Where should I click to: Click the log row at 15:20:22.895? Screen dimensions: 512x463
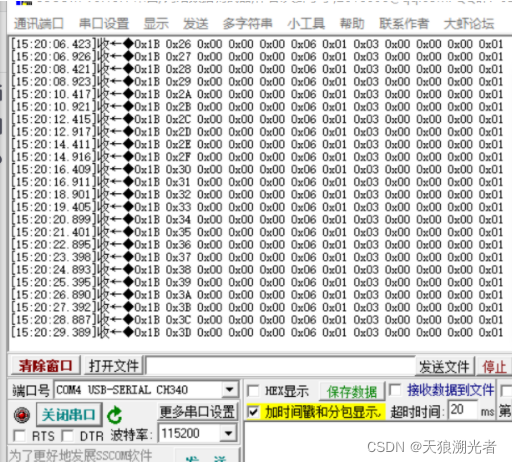[x=257, y=245]
